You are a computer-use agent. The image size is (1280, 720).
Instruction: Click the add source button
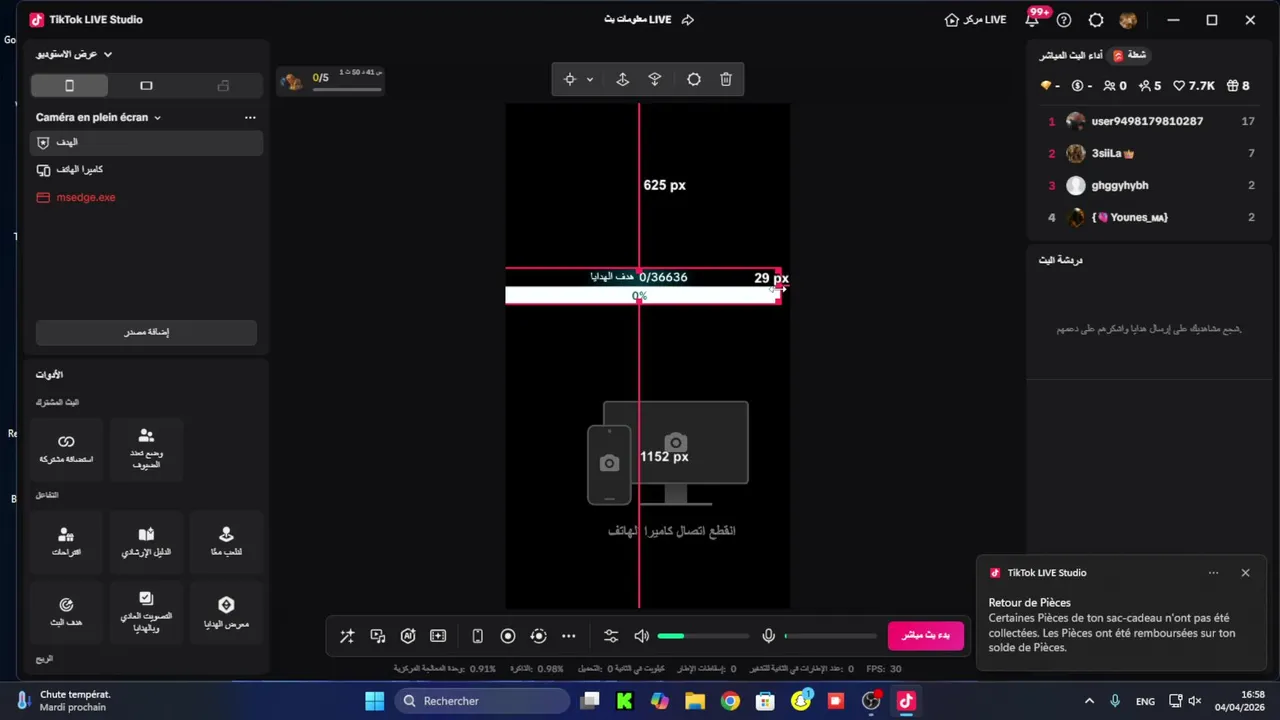(146, 332)
